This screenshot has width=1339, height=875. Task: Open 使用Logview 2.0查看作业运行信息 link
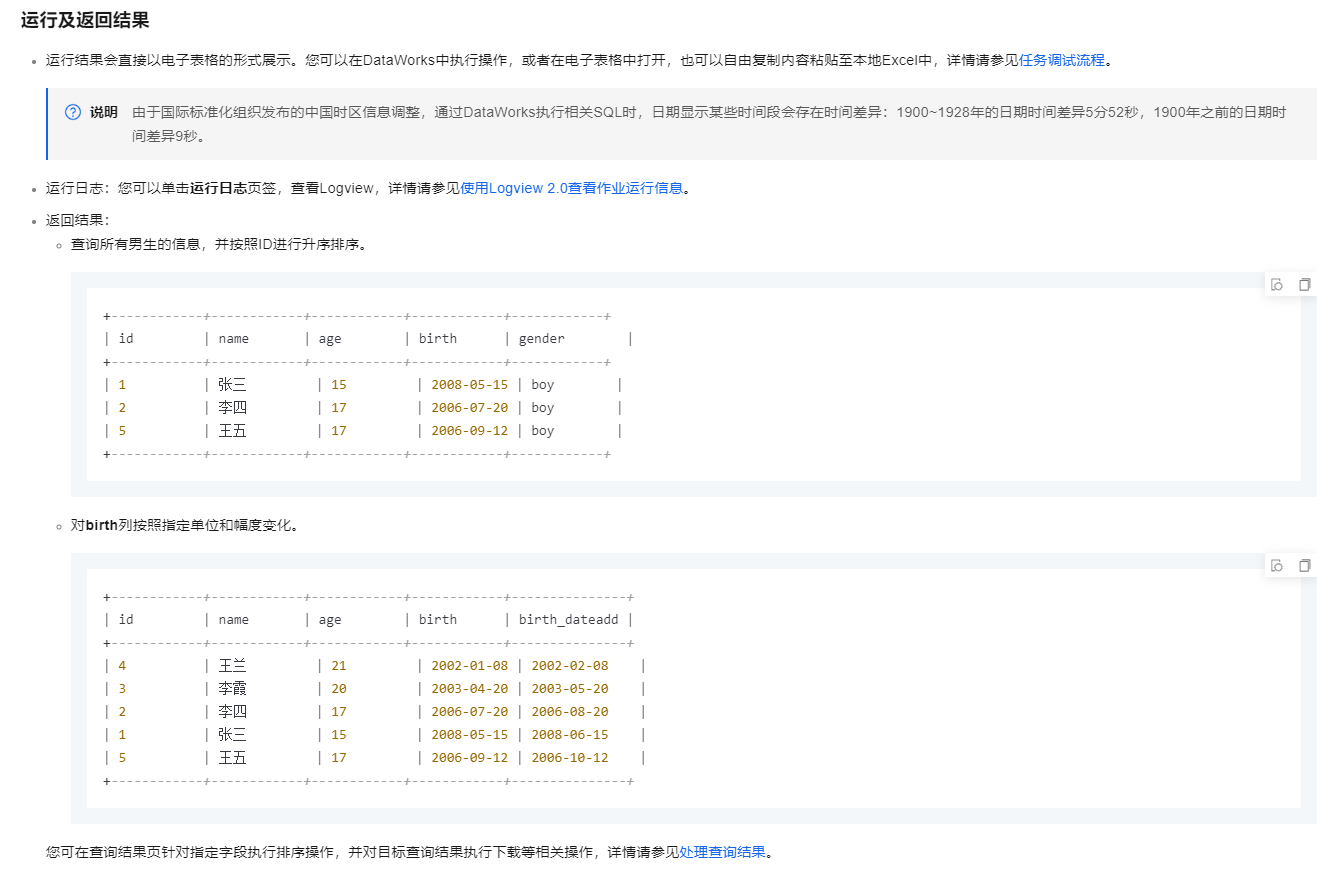tap(572, 188)
